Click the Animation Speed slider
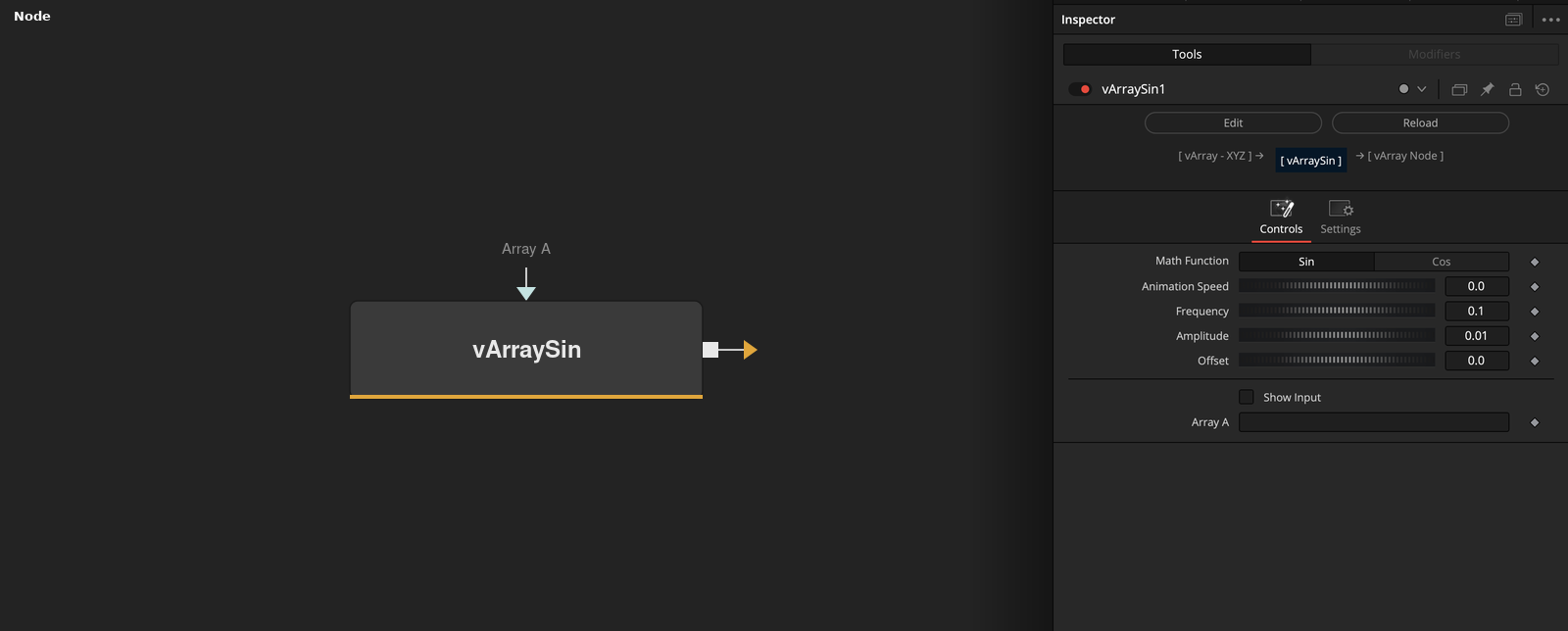Screen dimensions: 1568x631 pos(1337,286)
